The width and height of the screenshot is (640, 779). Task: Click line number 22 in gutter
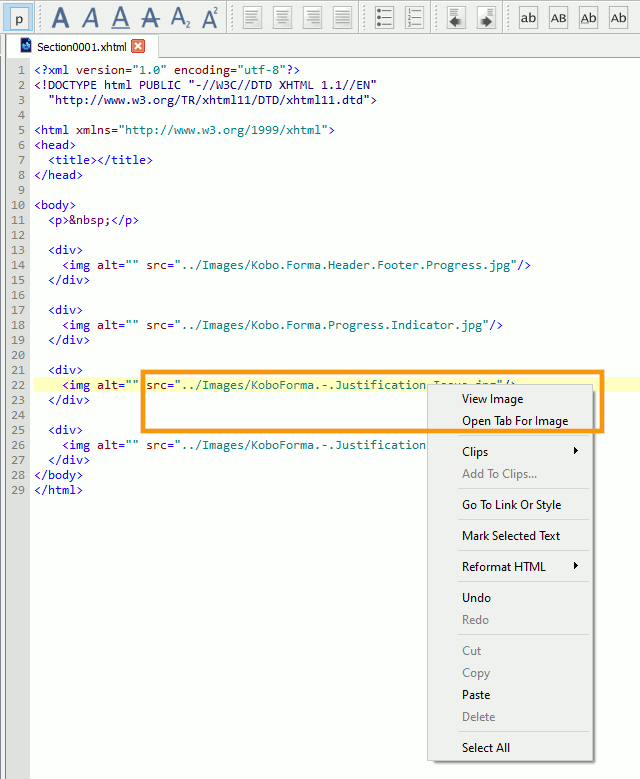18,385
